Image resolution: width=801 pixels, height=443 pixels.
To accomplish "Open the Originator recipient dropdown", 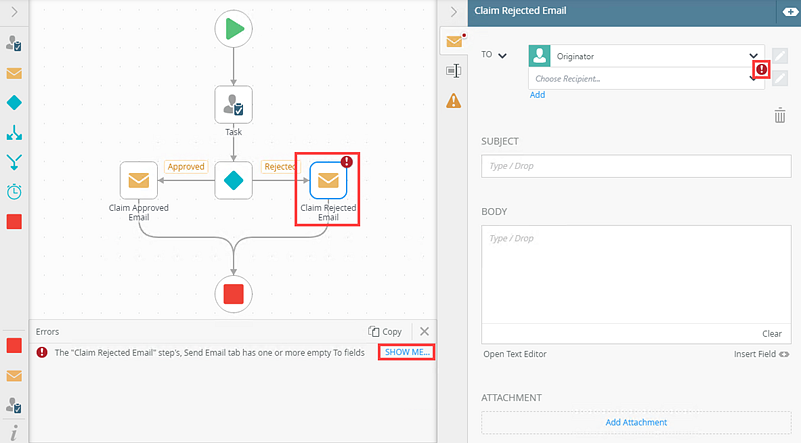I will coord(753,56).
